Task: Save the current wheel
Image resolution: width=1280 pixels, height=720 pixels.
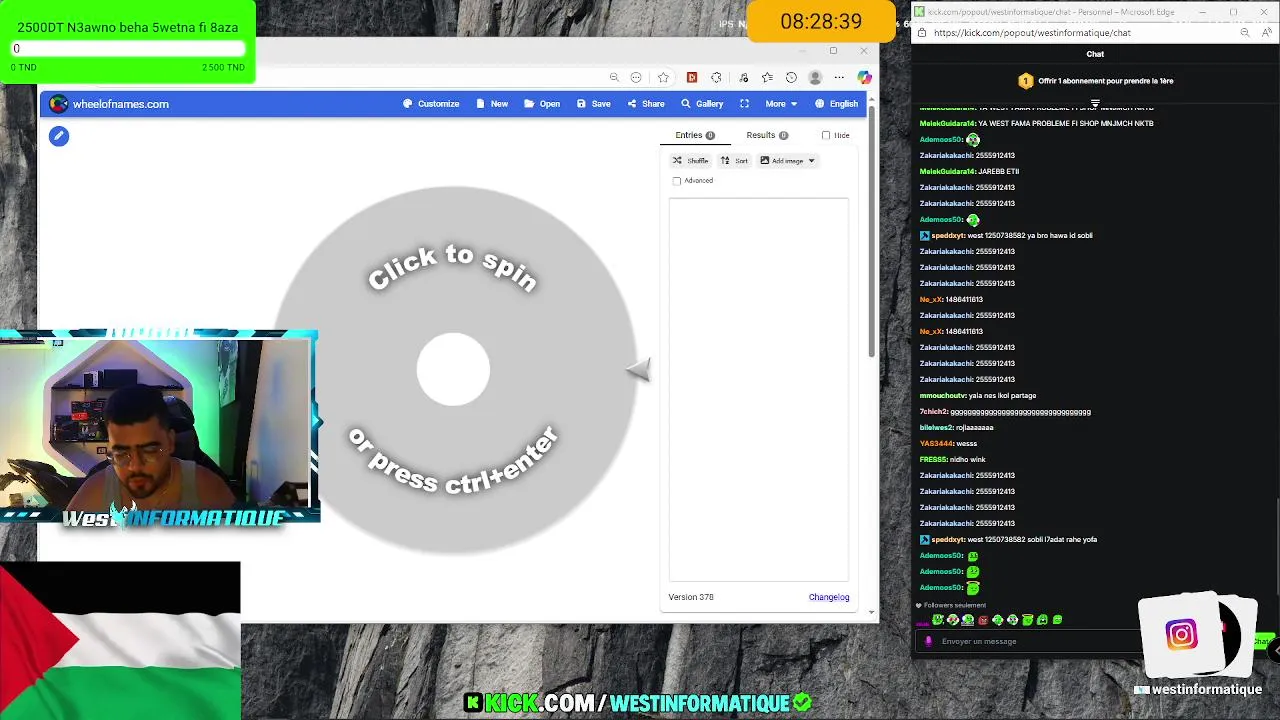Action: point(593,104)
